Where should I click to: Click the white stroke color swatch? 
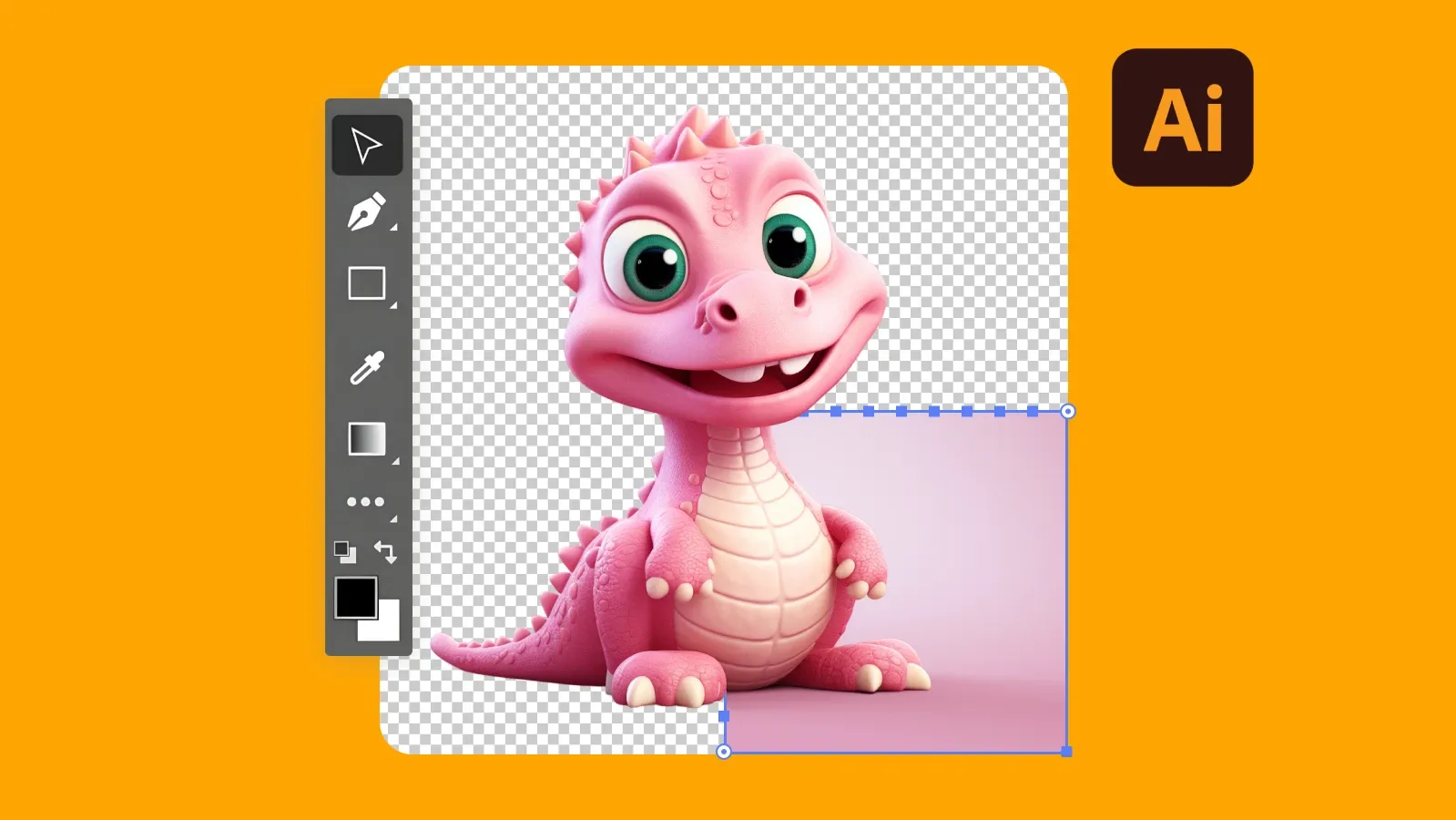(387, 629)
